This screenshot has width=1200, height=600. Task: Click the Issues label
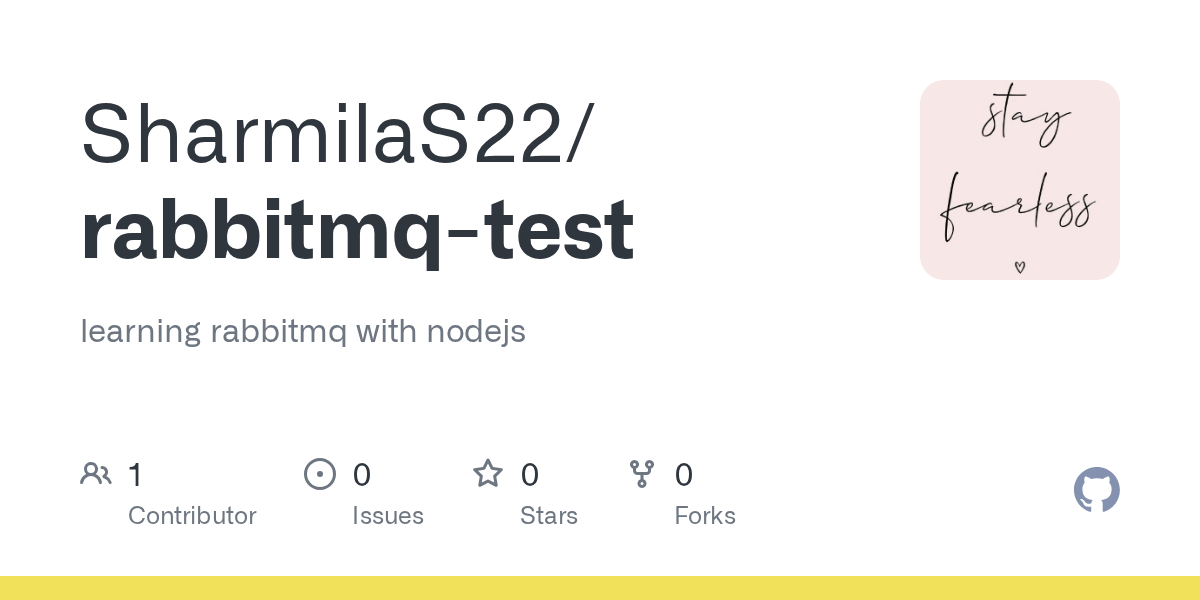(388, 516)
